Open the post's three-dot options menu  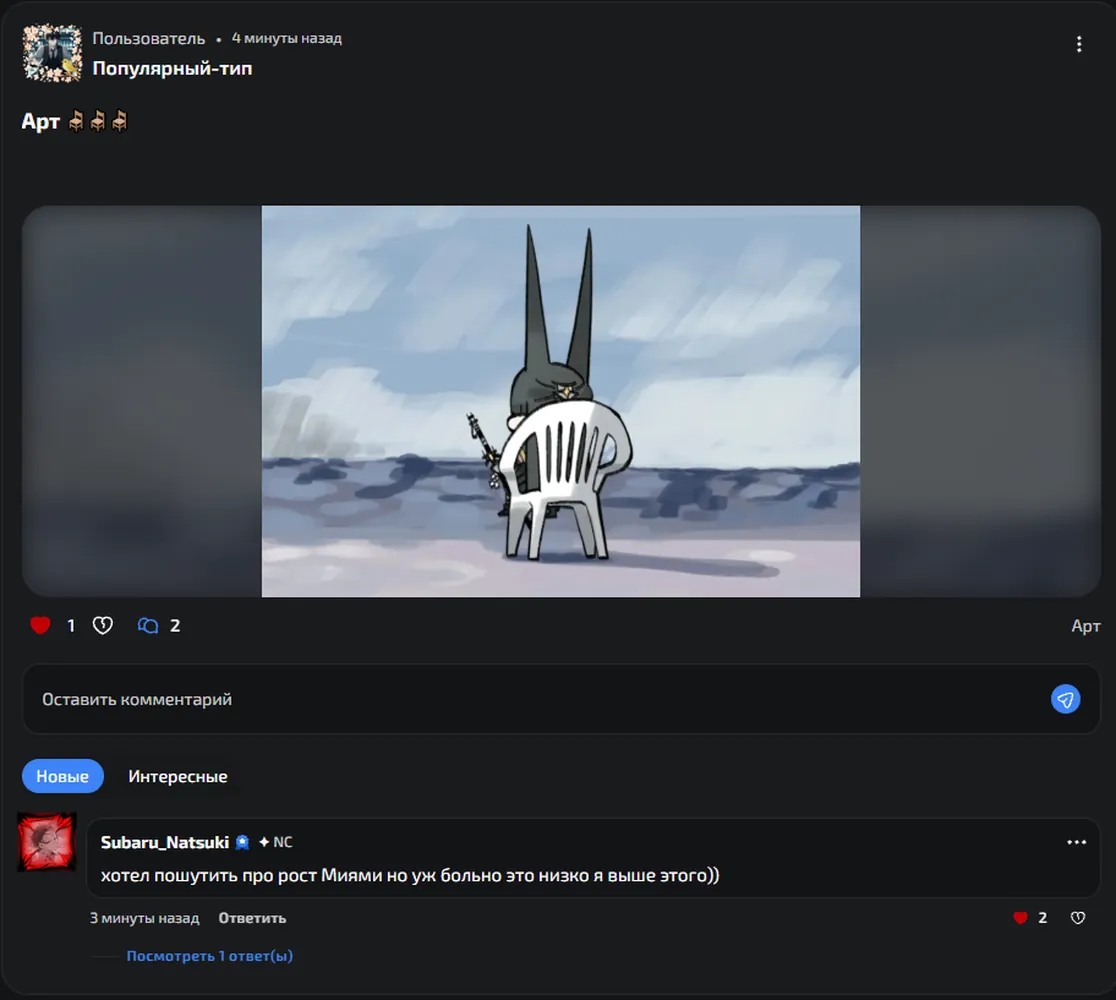[1079, 44]
